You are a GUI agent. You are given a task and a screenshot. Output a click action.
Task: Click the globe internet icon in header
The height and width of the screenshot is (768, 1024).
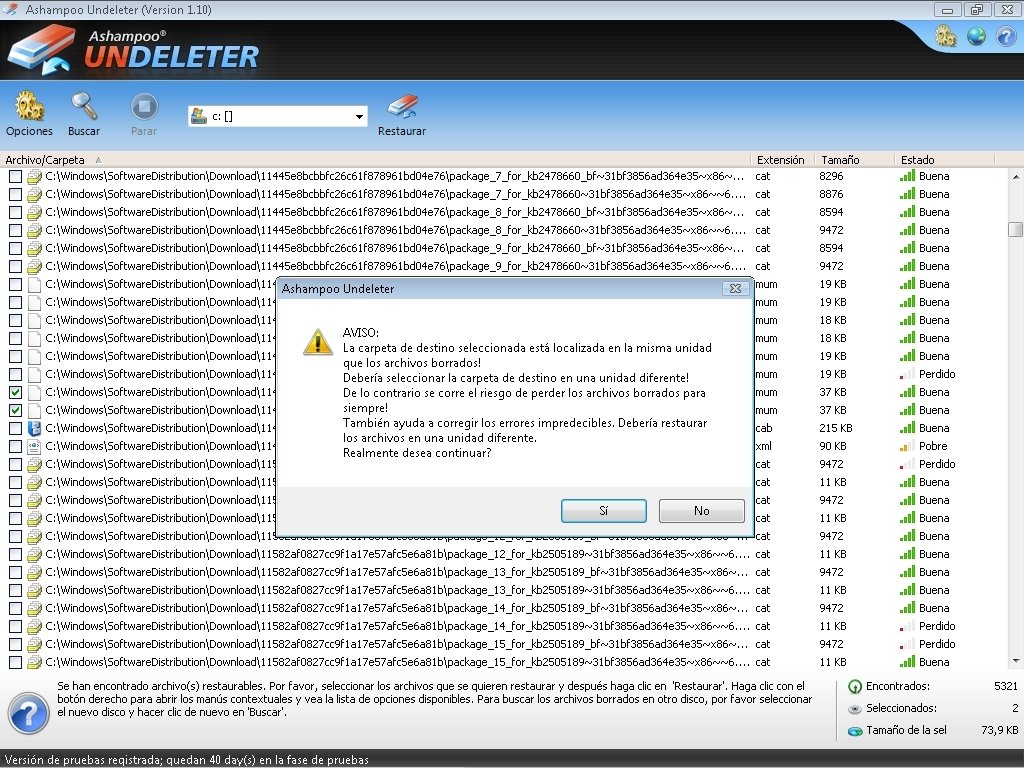(976, 36)
